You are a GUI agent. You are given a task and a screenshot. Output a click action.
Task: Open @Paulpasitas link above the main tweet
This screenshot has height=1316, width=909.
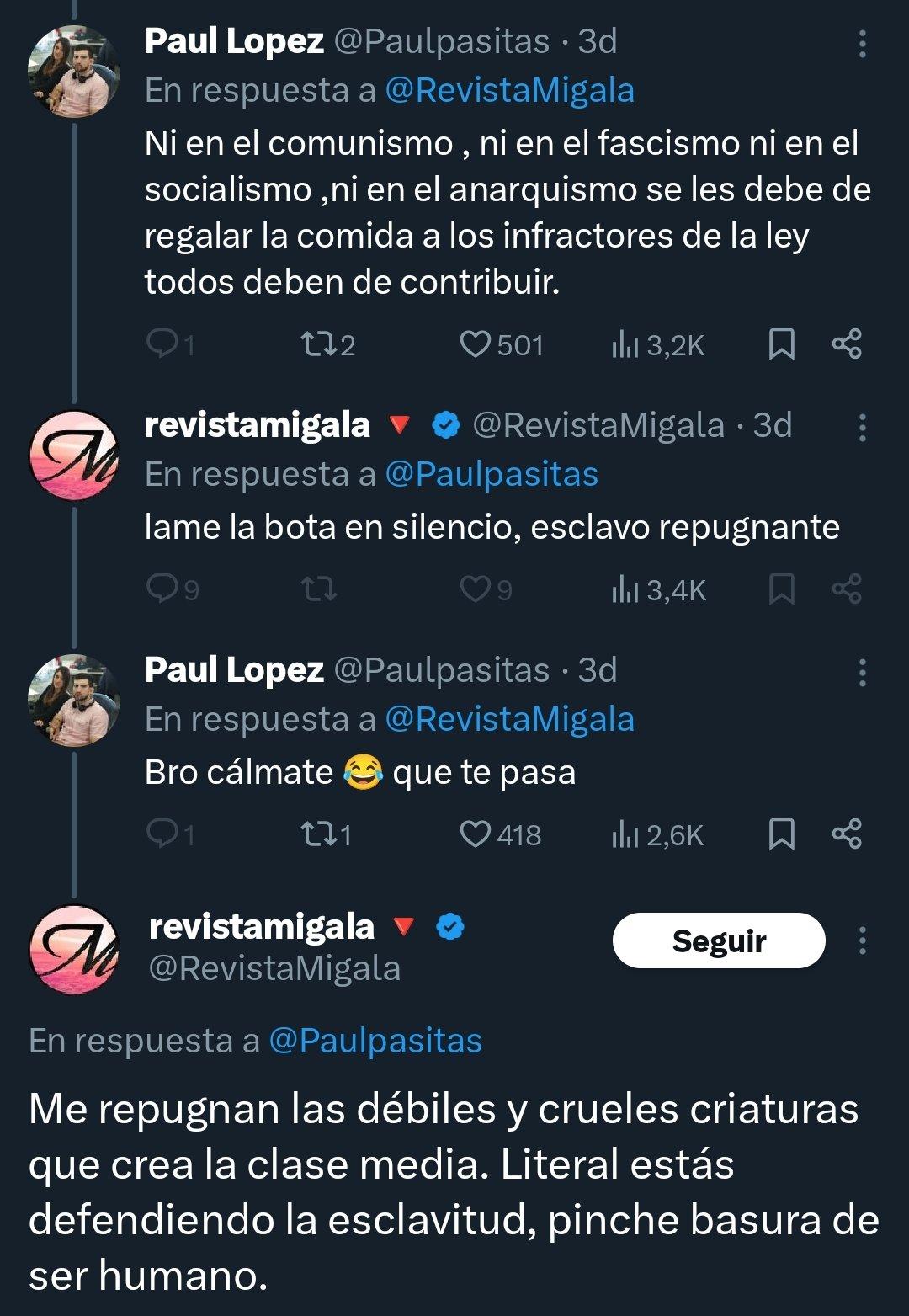[x=375, y=1042]
